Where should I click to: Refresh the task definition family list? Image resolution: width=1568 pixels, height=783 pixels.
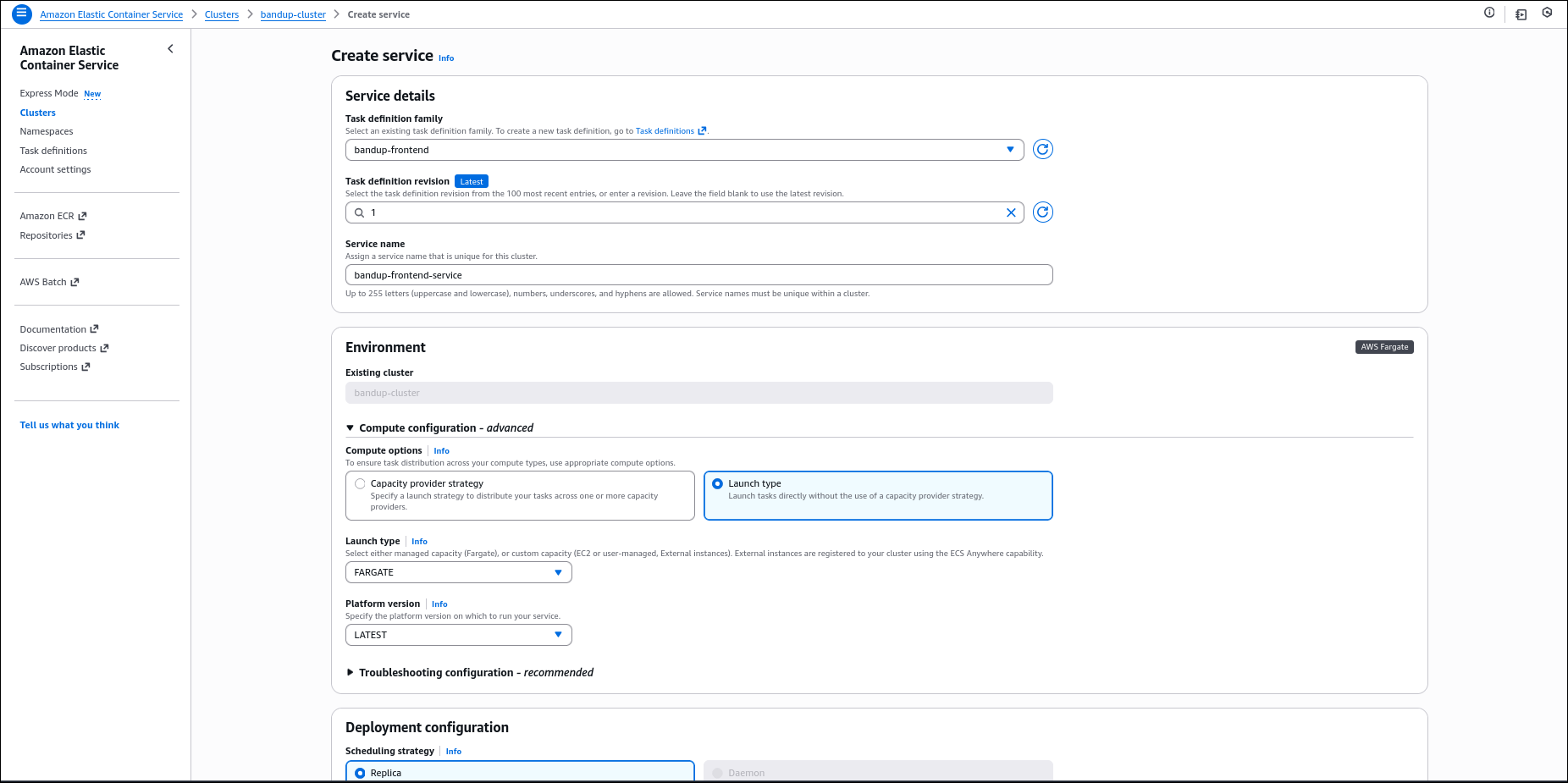tap(1042, 149)
